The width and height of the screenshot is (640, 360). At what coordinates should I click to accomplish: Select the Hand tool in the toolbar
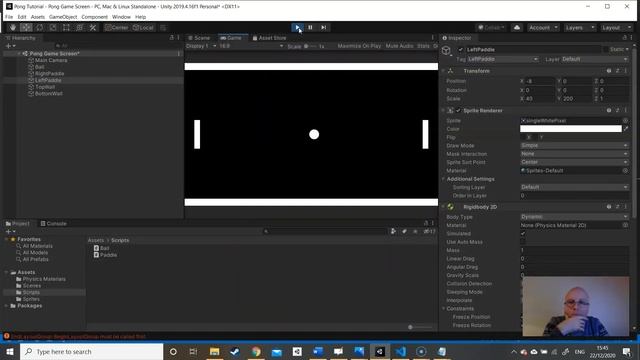(x=13, y=27)
